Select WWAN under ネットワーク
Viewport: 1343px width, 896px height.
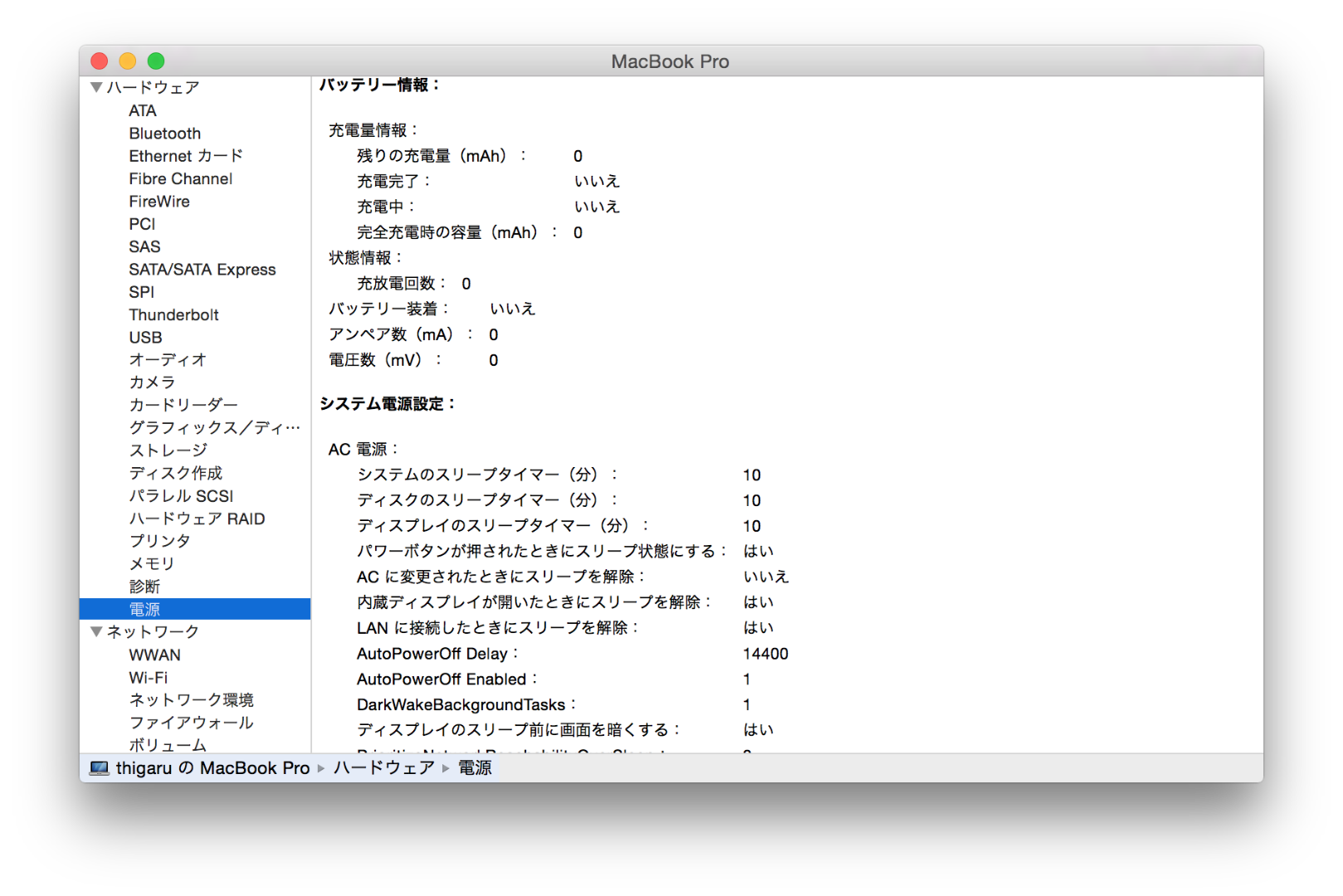155,655
